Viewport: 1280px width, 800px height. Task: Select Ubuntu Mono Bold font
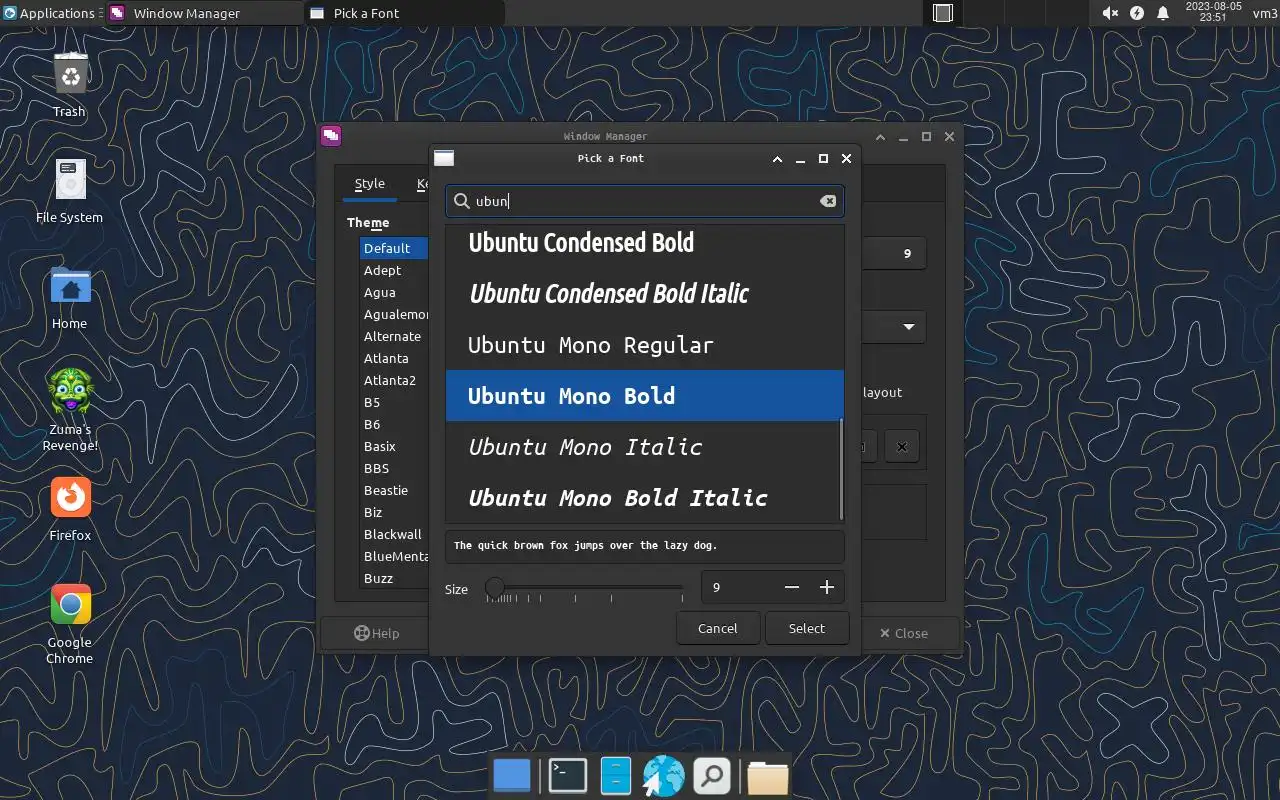tap(645, 396)
